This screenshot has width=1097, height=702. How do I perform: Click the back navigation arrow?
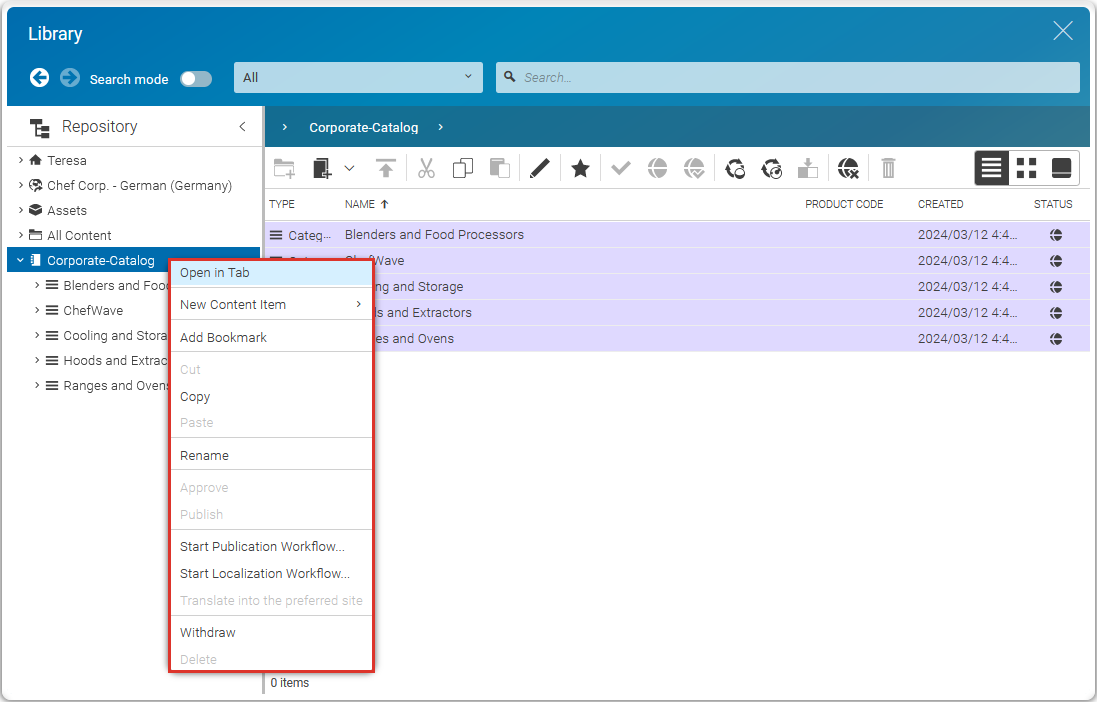[39, 78]
